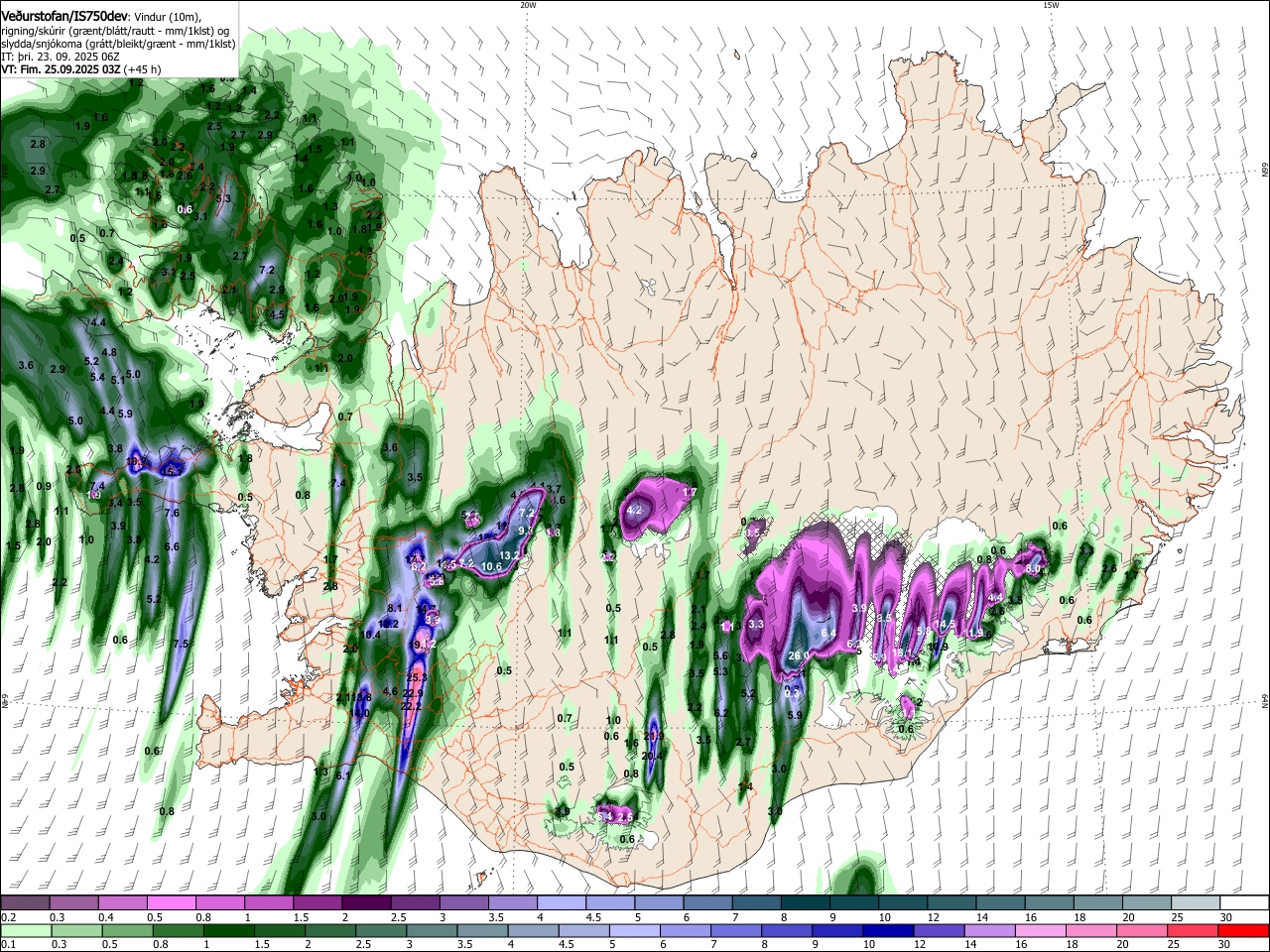Click the light purple rain swatch for 14–16
Image resolution: width=1270 pixels, height=952 pixels.
(x=988, y=930)
